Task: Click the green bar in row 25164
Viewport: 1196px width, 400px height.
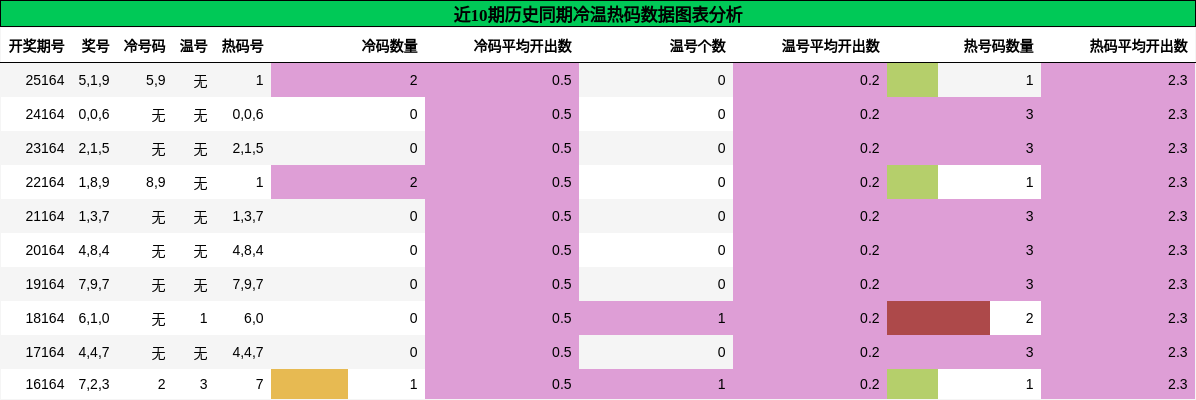Action: [912, 80]
